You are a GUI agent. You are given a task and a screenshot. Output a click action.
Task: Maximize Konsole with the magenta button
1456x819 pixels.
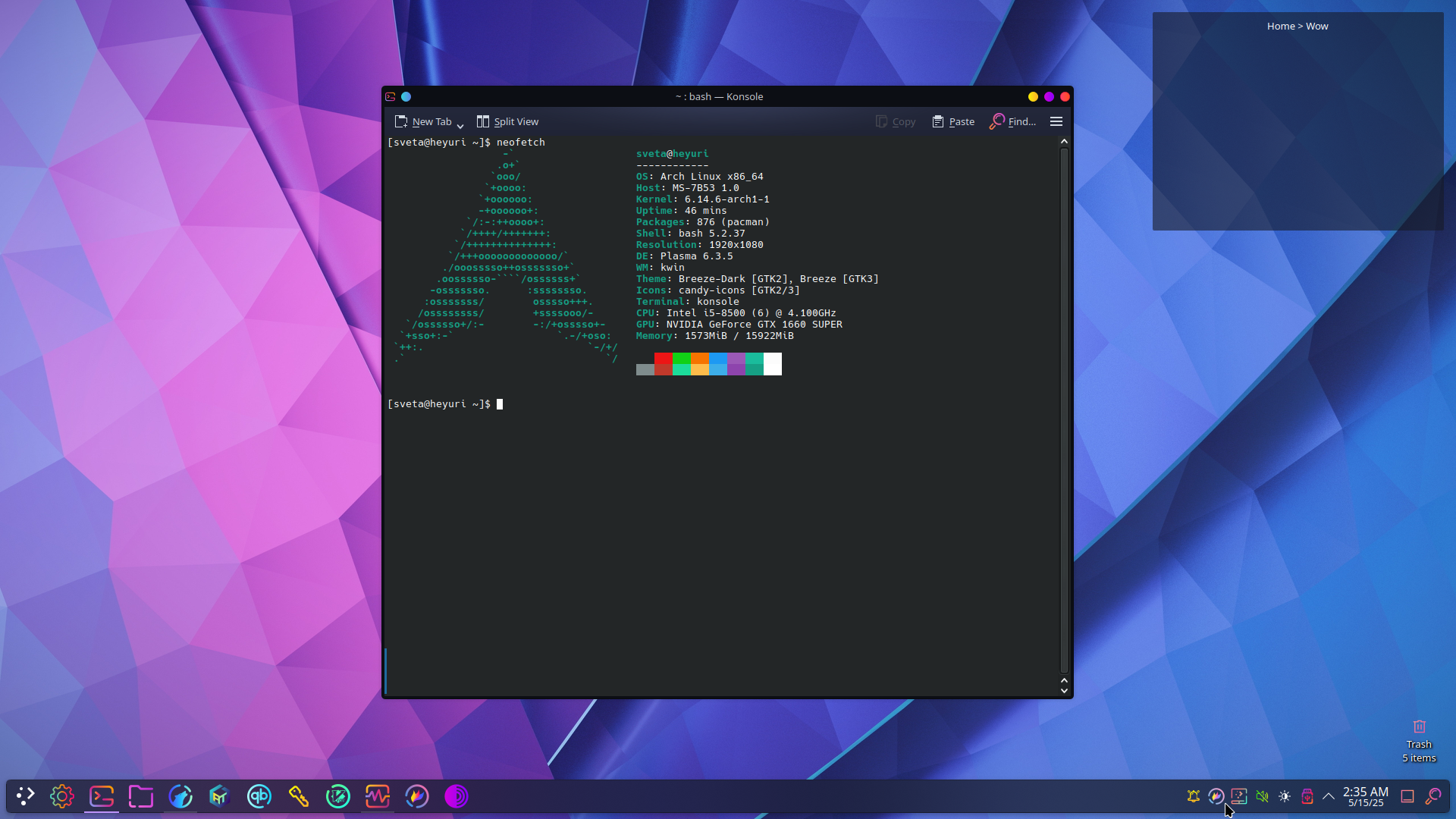pos(1049,96)
